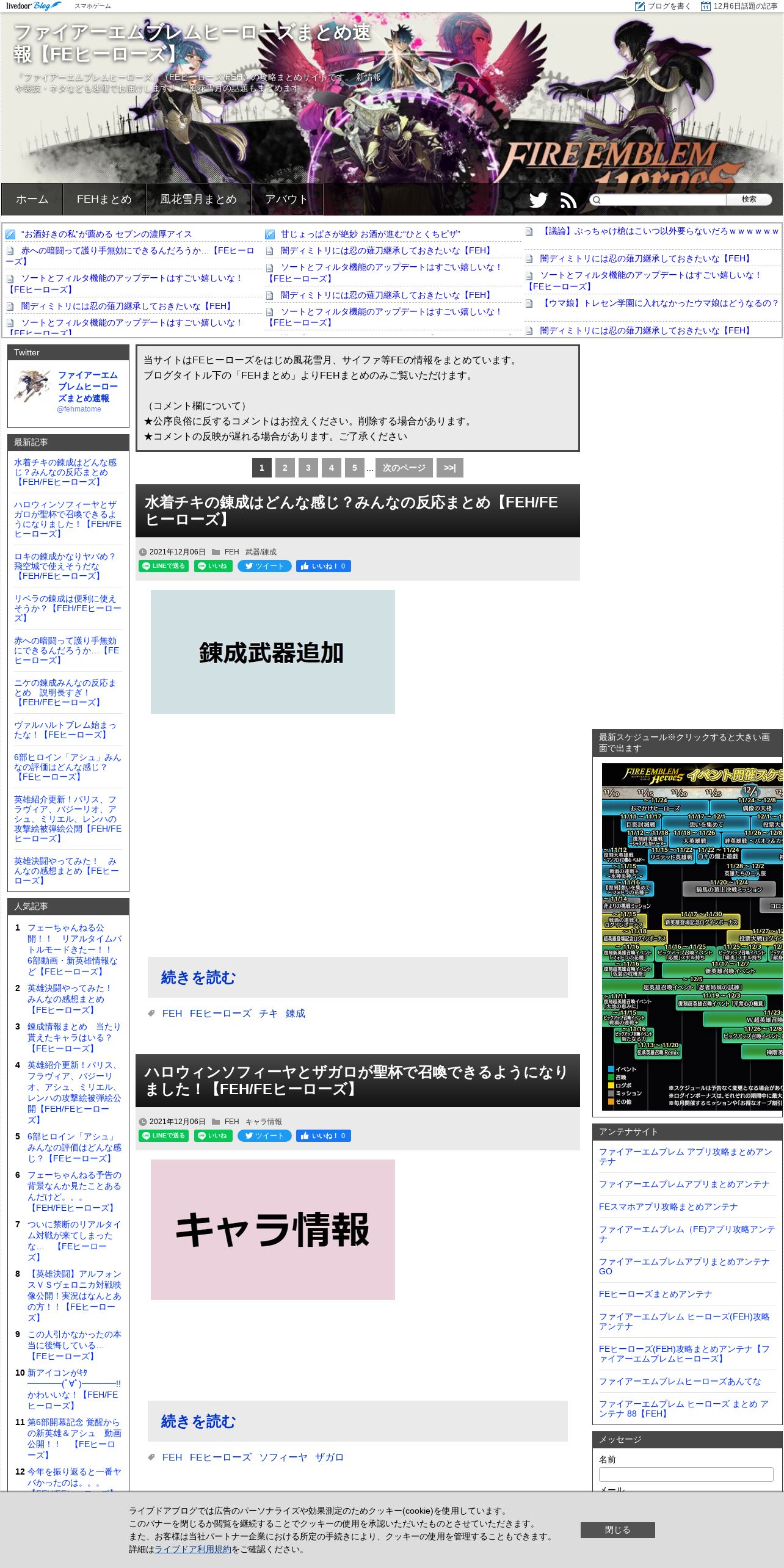Click 続きを読む for ハロウィンソフィーヤ article
This screenshot has width=784, height=1568.
198,1421
